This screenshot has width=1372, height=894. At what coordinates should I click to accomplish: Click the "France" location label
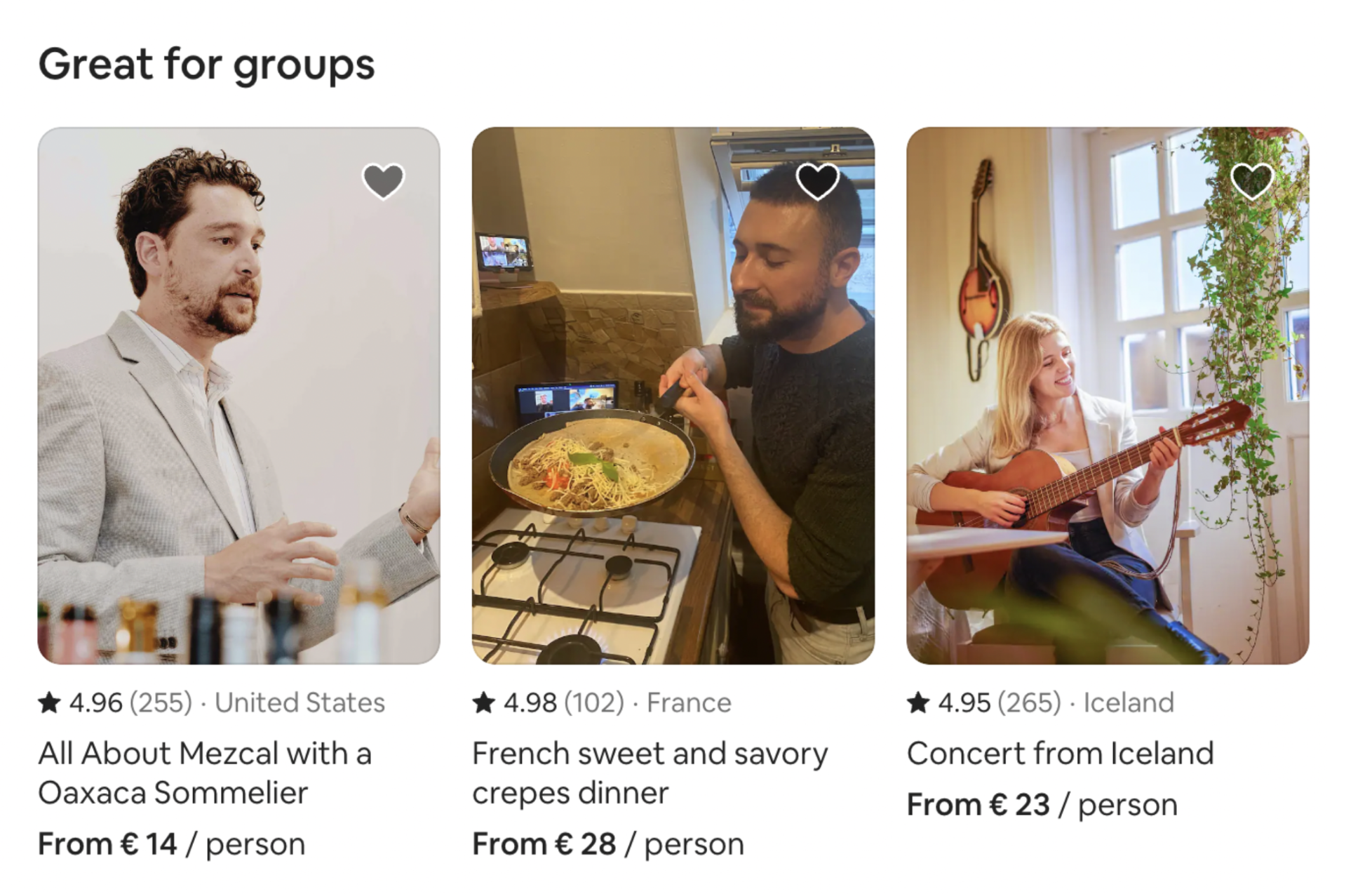[x=689, y=702]
